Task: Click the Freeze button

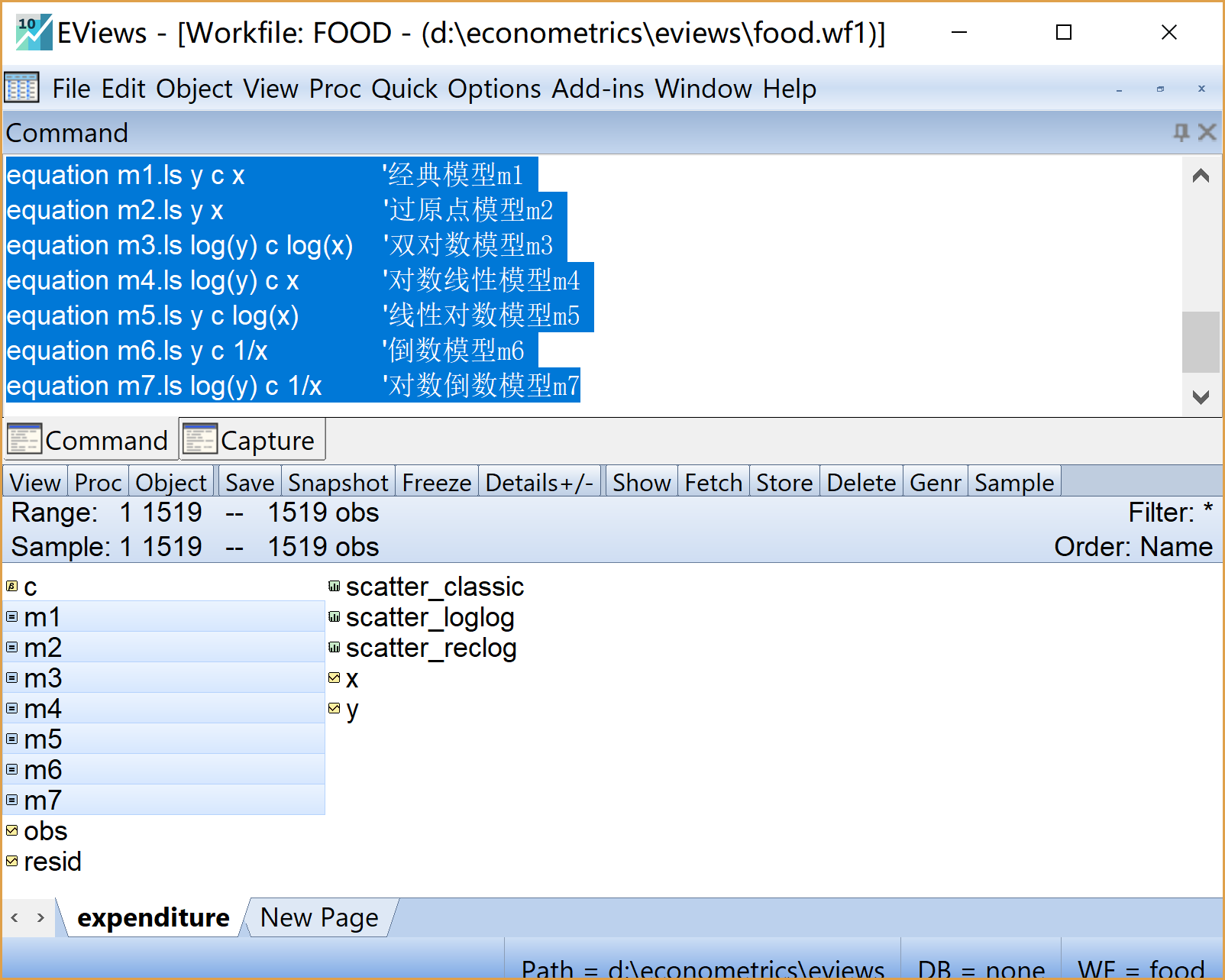Action: [x=436, y=483]
